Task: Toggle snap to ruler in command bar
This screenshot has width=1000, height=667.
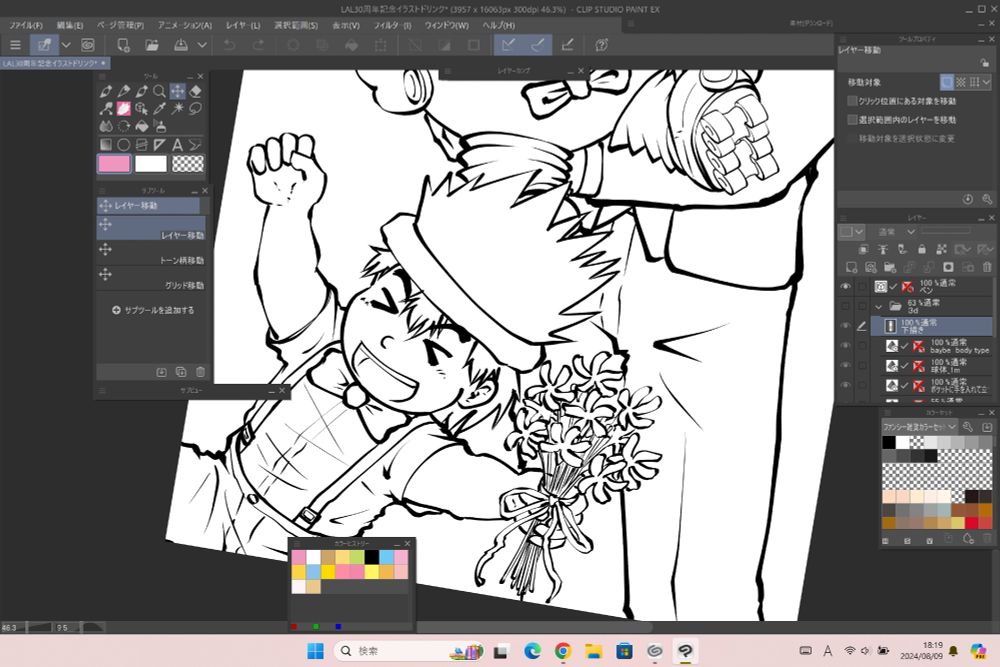Action: [508, 45]
